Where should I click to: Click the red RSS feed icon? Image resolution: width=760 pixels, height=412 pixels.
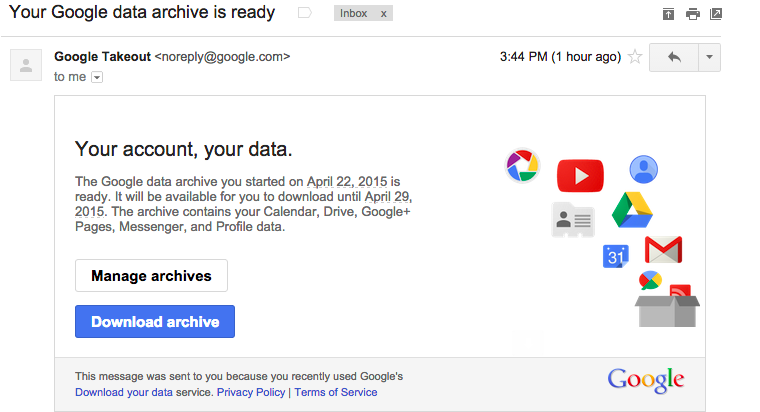coord(680,290)
